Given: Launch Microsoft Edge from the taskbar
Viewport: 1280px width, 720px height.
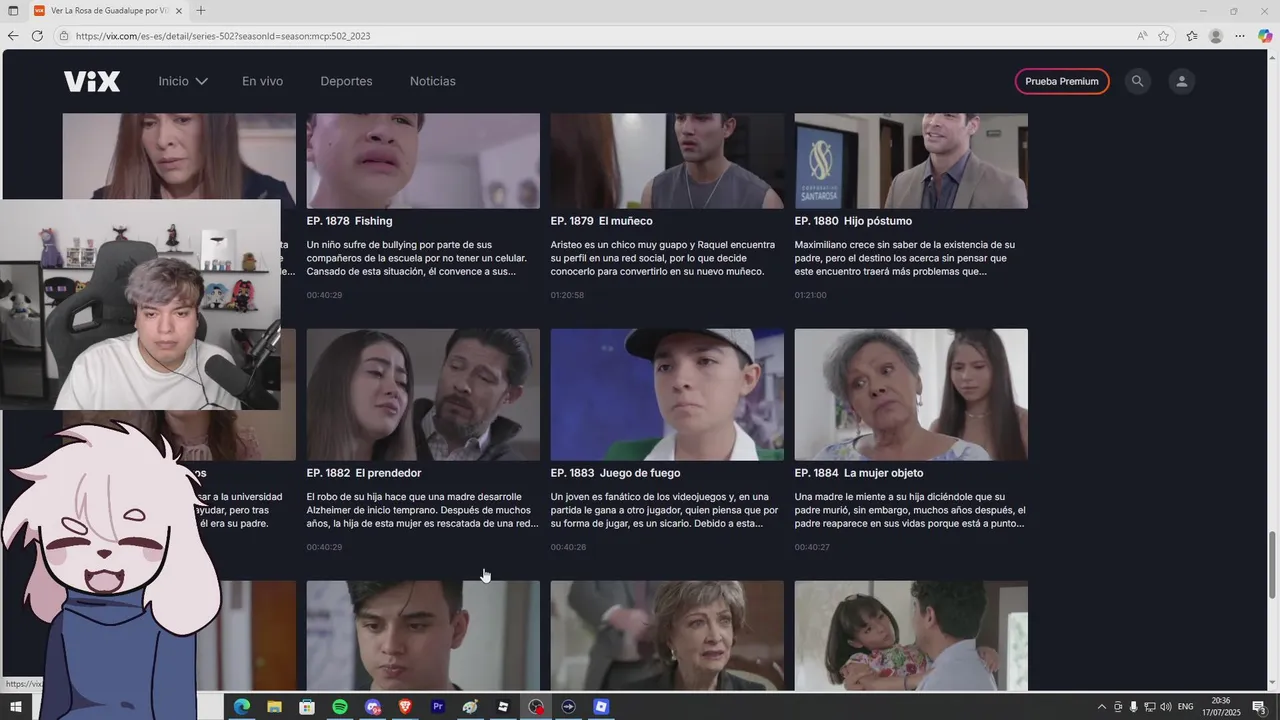Looking at the screenshot, I should pos(241,707).
